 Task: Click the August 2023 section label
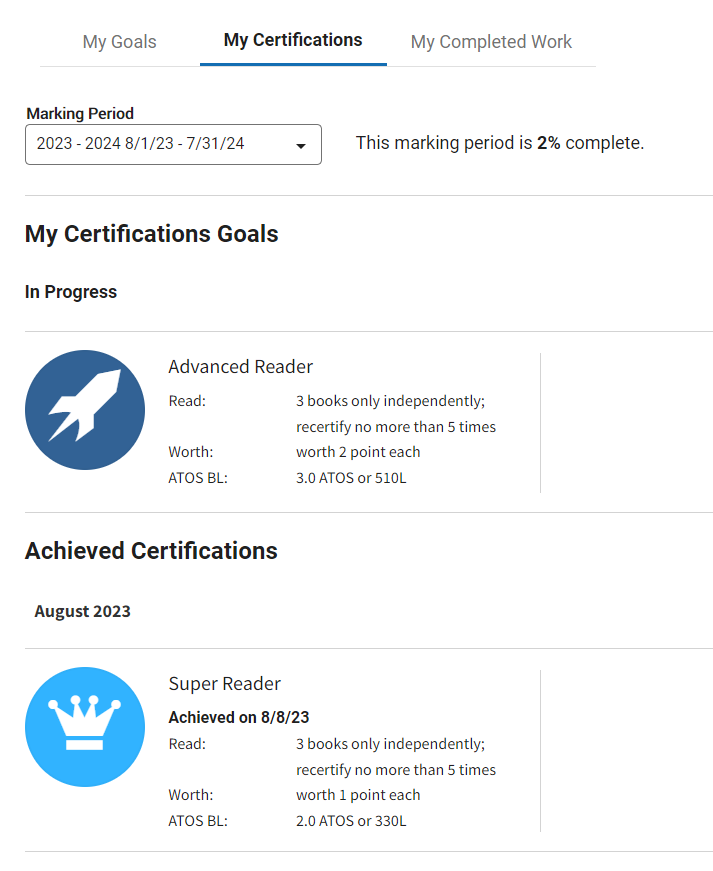click(82, 611)
